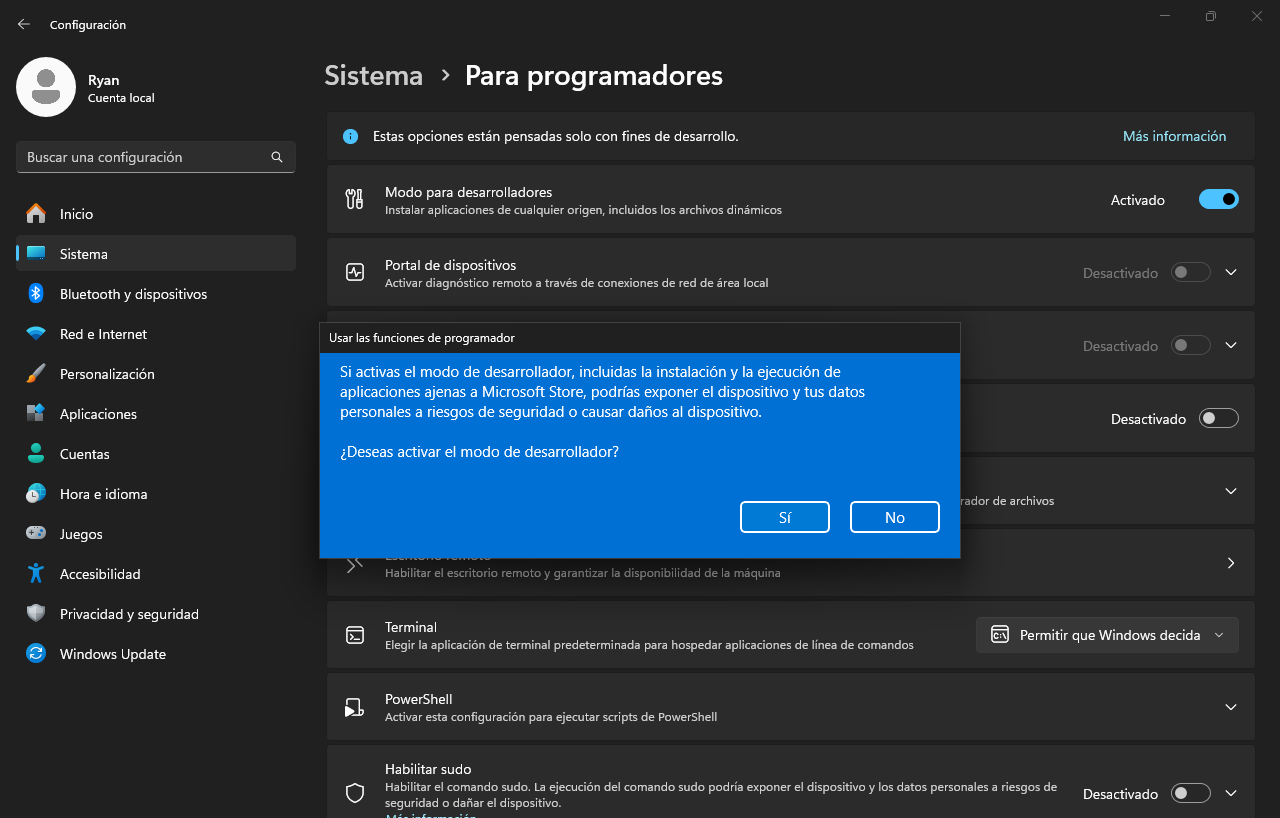Image resolution: width=1280 pixels, height=818 pixels.
Task: Go back to Sistema in the breadcrumb
Action: 373,75
